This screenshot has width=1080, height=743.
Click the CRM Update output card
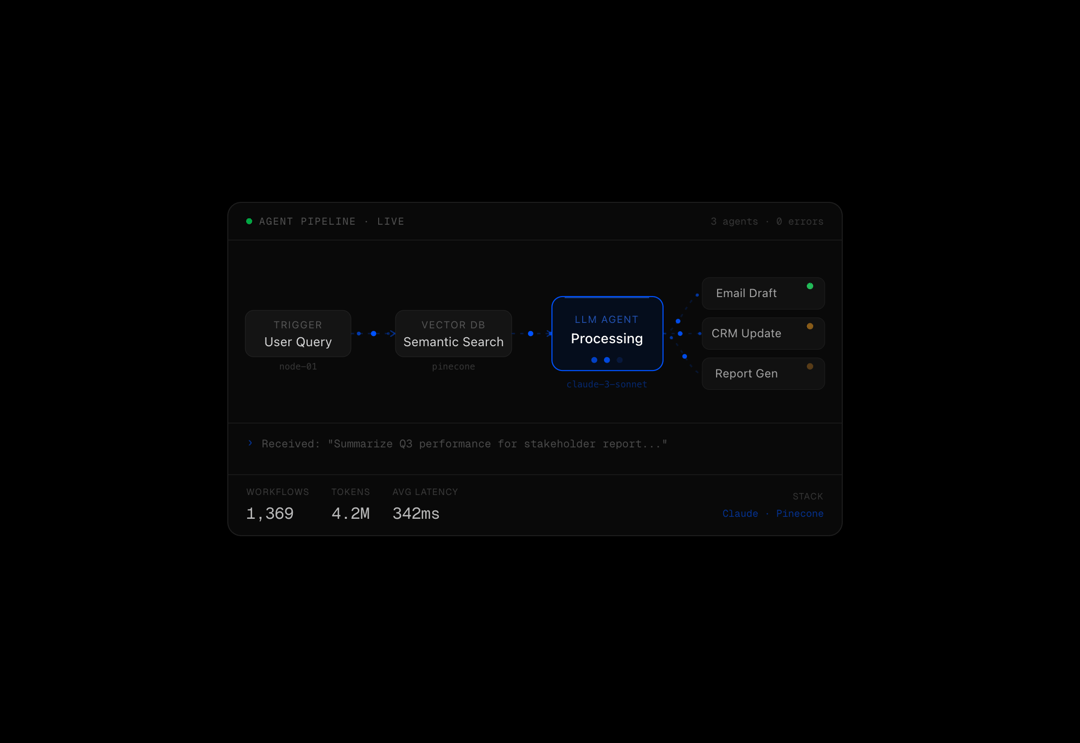[763, 333]
